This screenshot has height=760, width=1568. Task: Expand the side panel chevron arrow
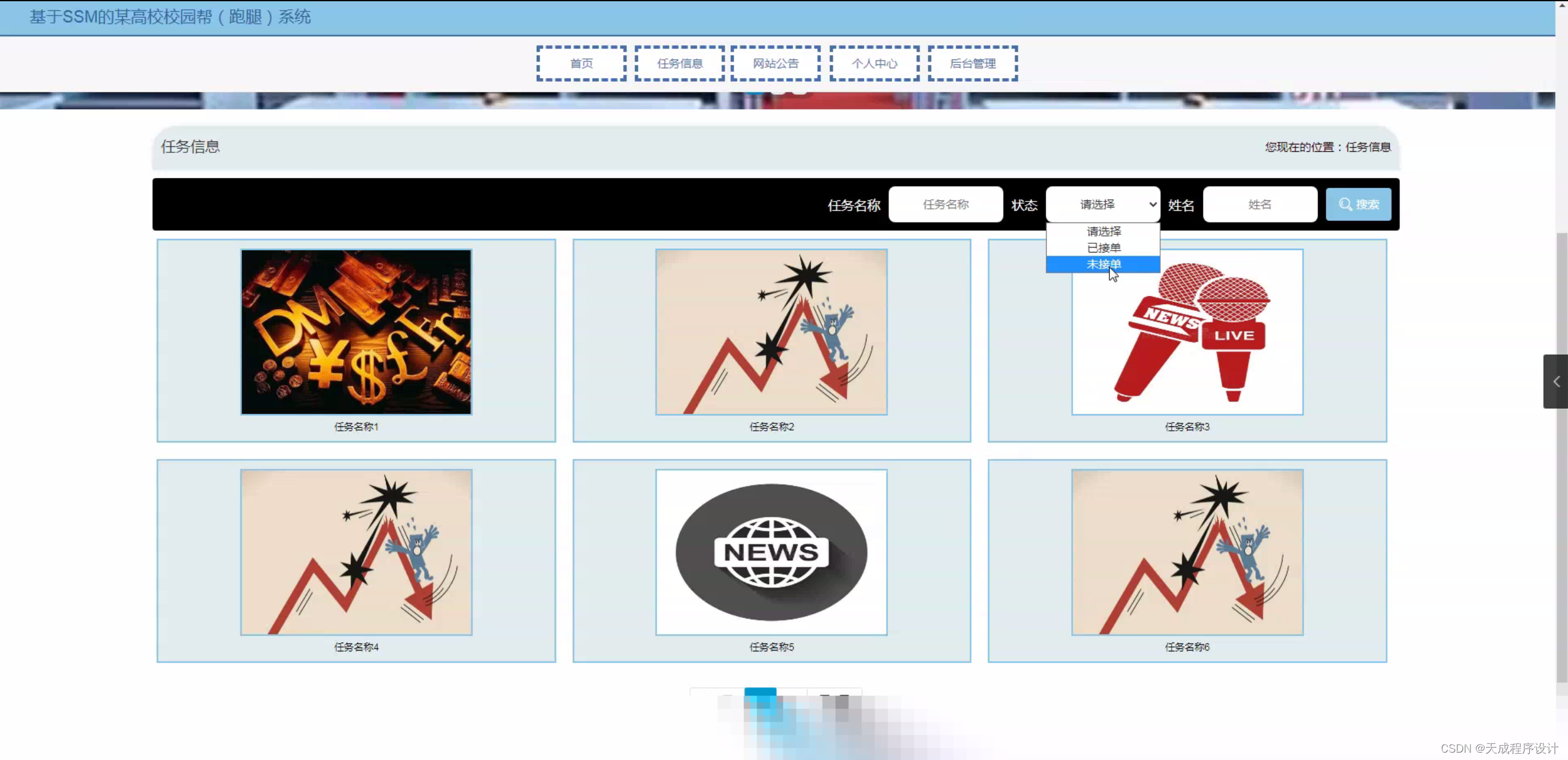coord(1556,382)
